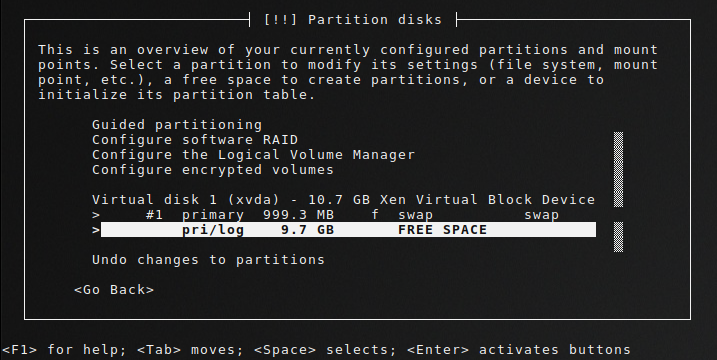
Task: Select Virtual disk 1 (xvda) device
Action: pos(343,200)
